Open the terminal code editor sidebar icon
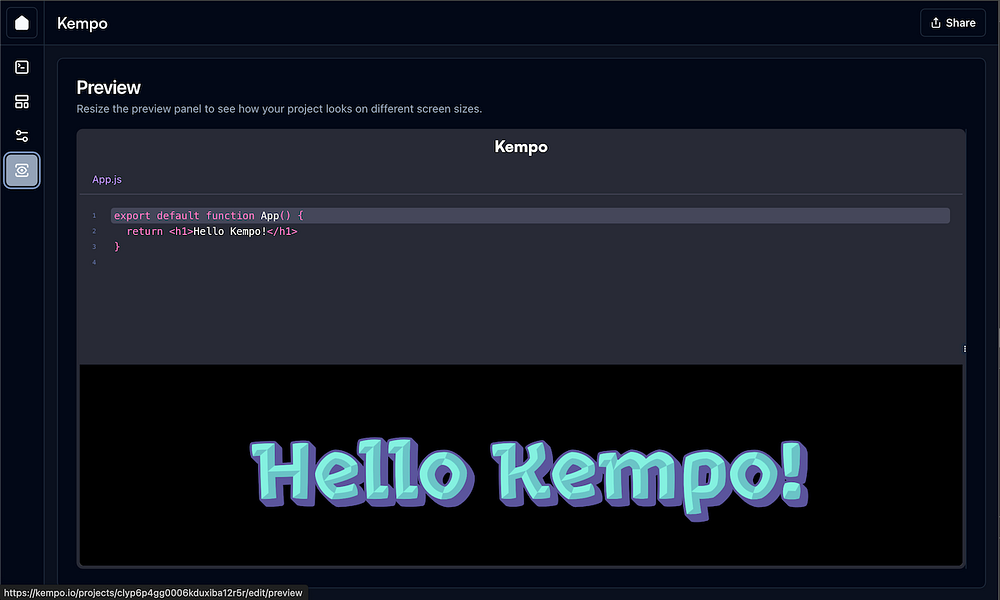1000x600 pixels. point(22,67)
